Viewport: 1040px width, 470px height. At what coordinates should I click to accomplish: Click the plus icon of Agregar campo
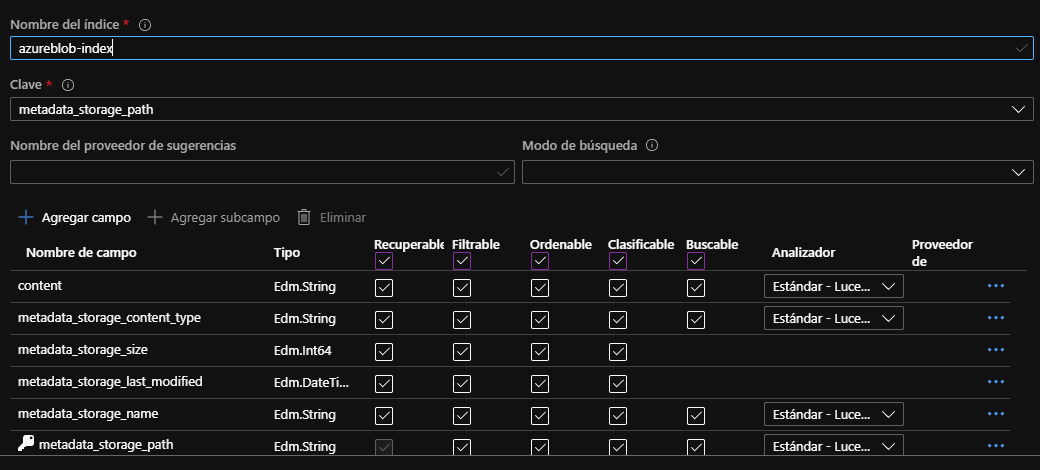(x=25, y=217)
